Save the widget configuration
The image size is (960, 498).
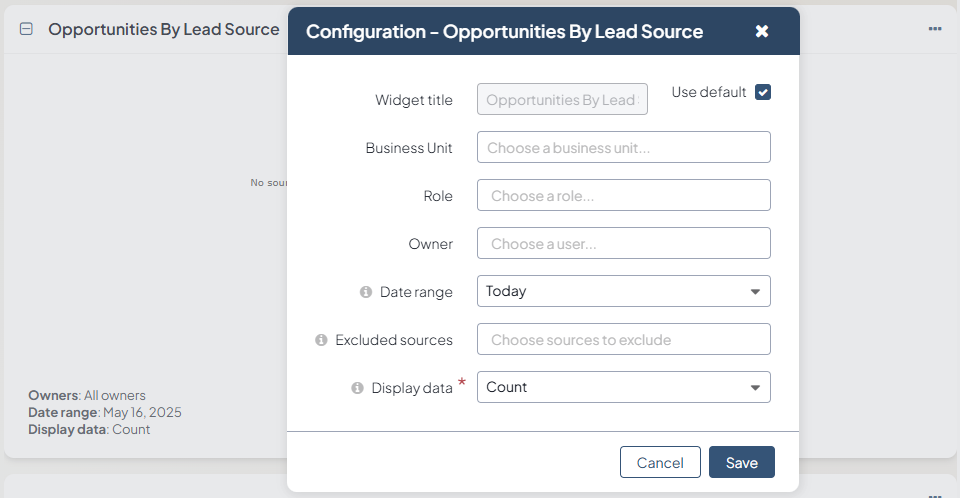(741, 462)
